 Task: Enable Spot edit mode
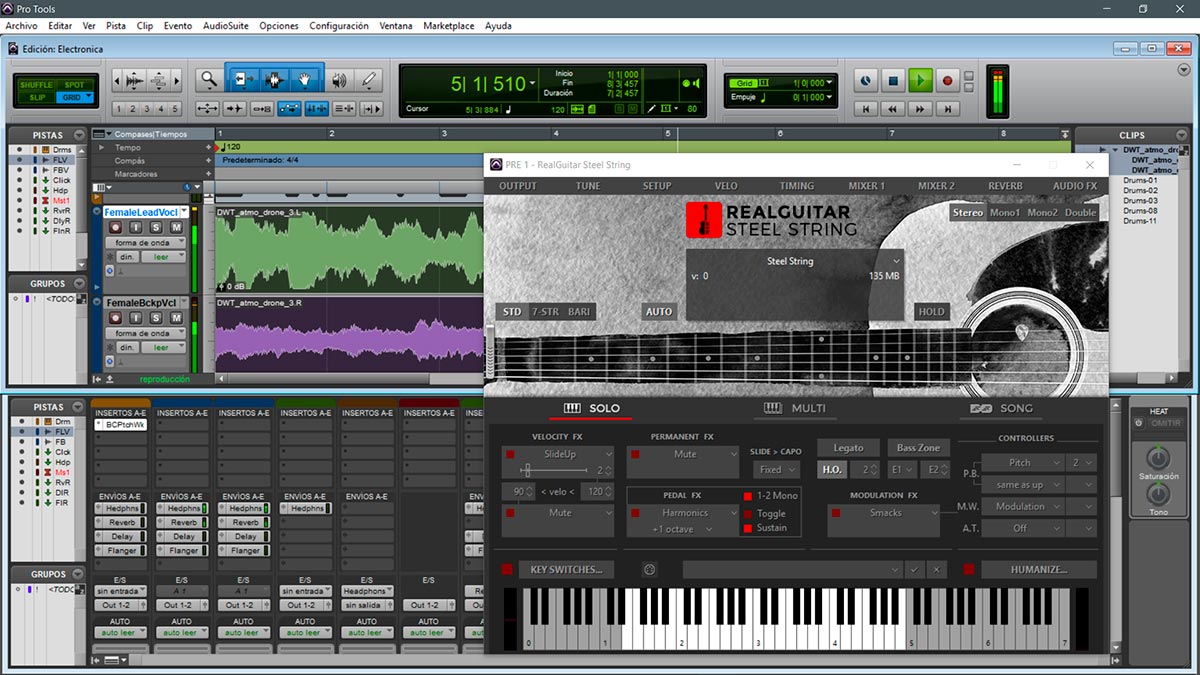[75, 85]
